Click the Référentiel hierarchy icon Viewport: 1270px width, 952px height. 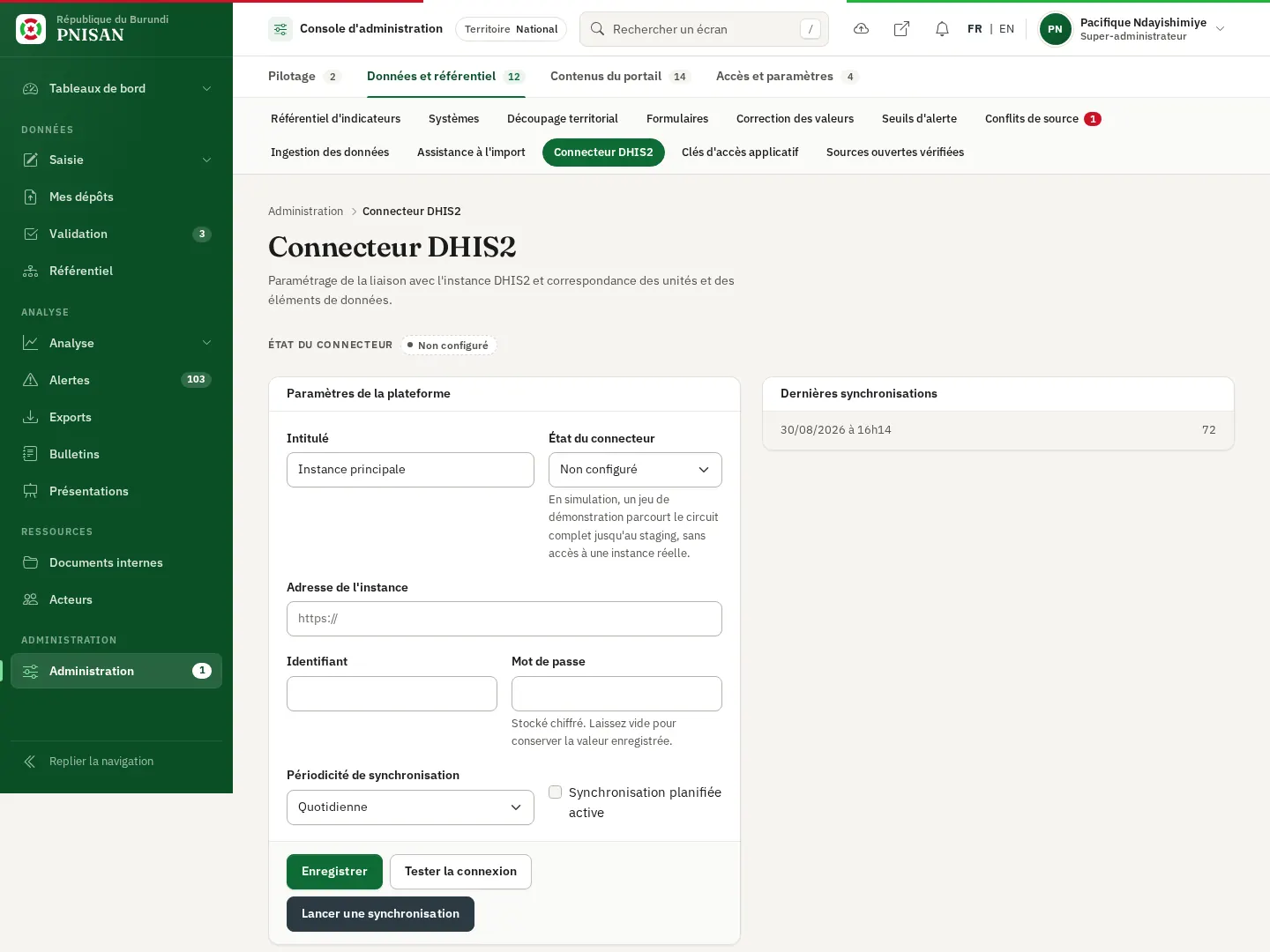pyautogui.click(x=31, y=271)
